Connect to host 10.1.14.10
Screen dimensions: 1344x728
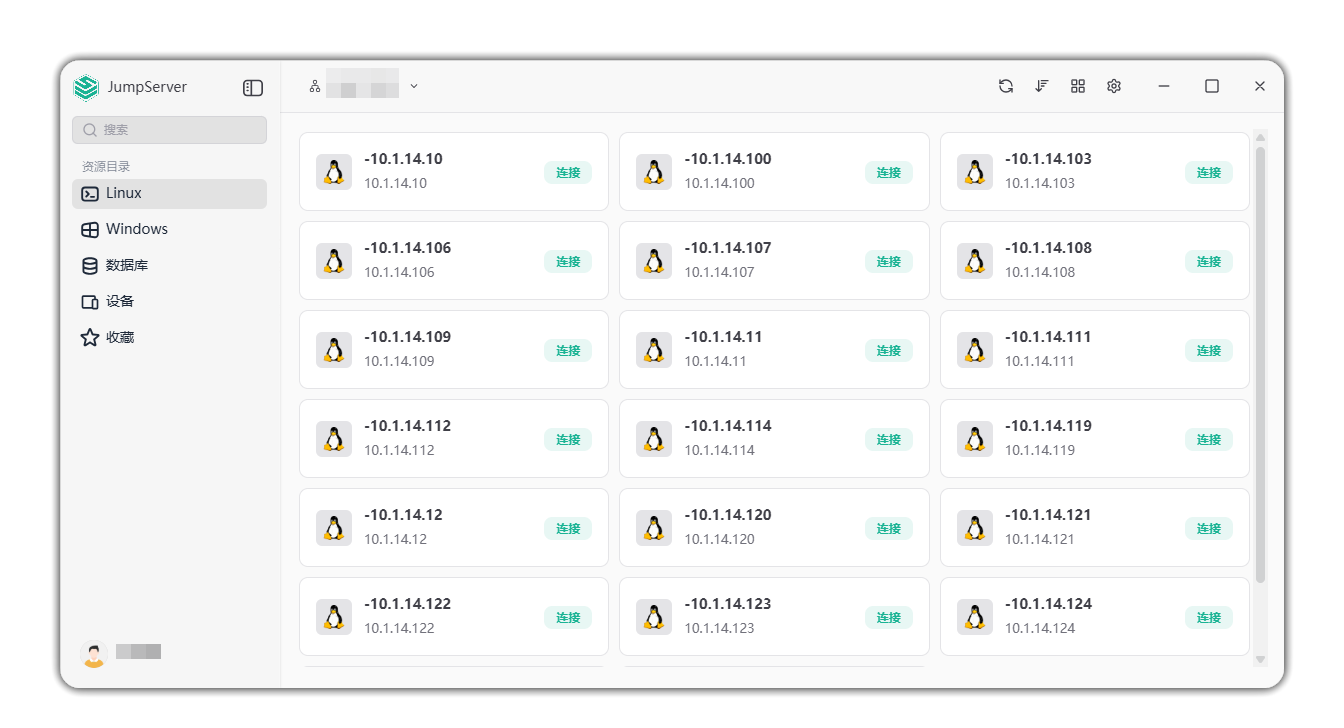(568, 171)
